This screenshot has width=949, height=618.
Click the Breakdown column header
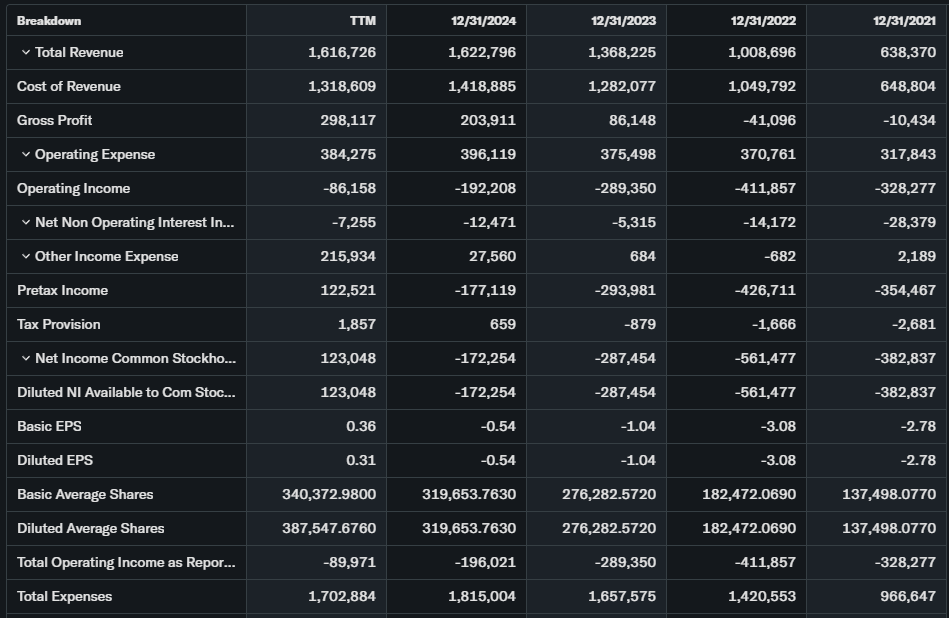click(x=49, y=20)
